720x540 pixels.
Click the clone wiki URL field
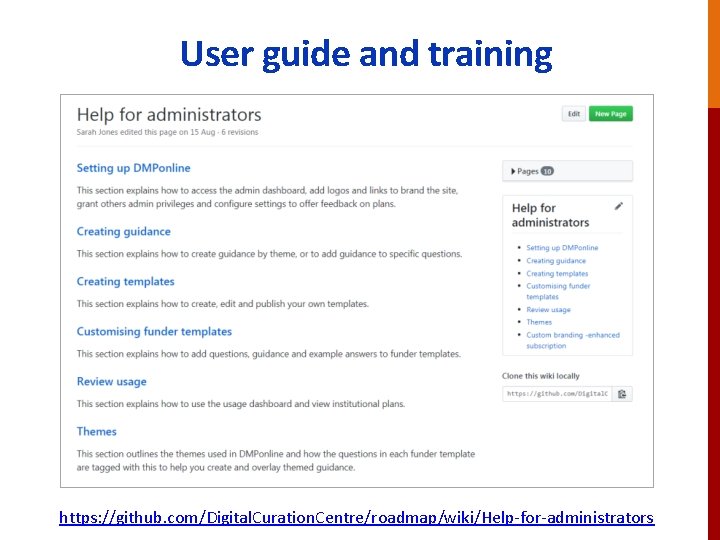(x=557, y=394)
